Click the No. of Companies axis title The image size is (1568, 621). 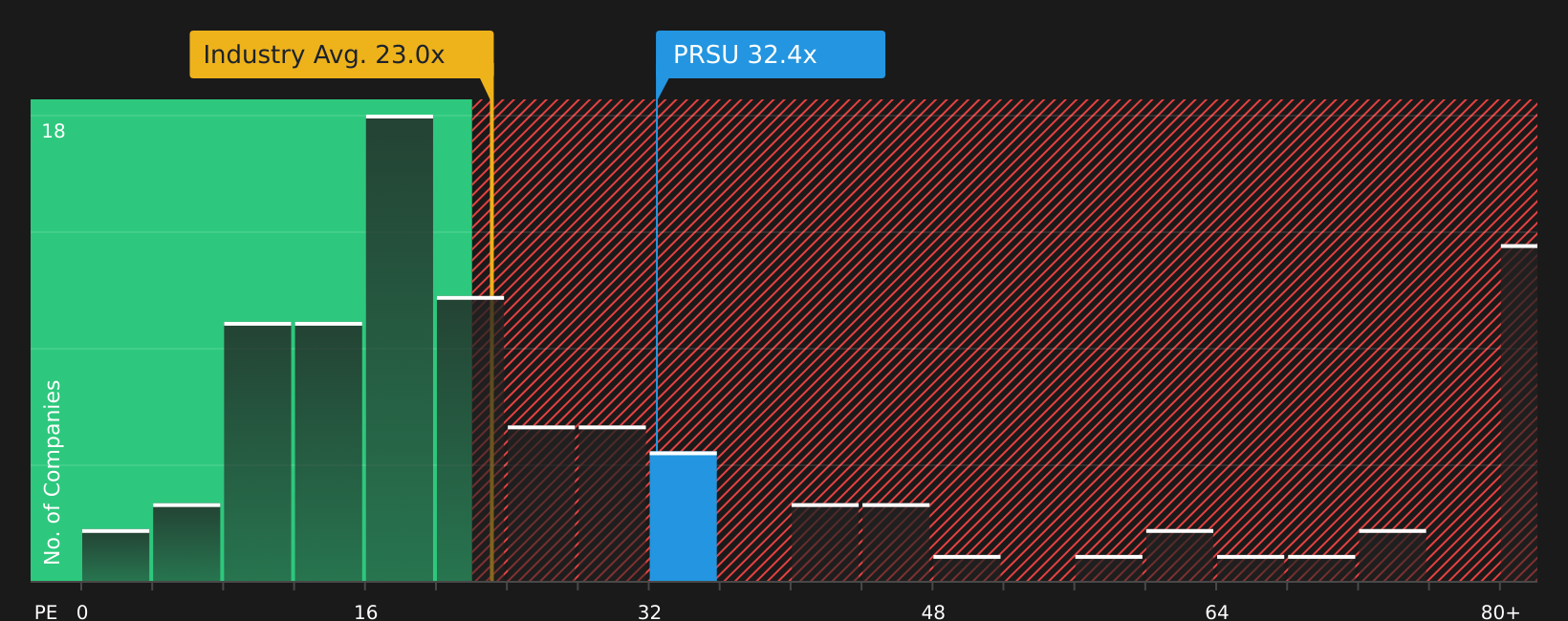click(53, 472)
